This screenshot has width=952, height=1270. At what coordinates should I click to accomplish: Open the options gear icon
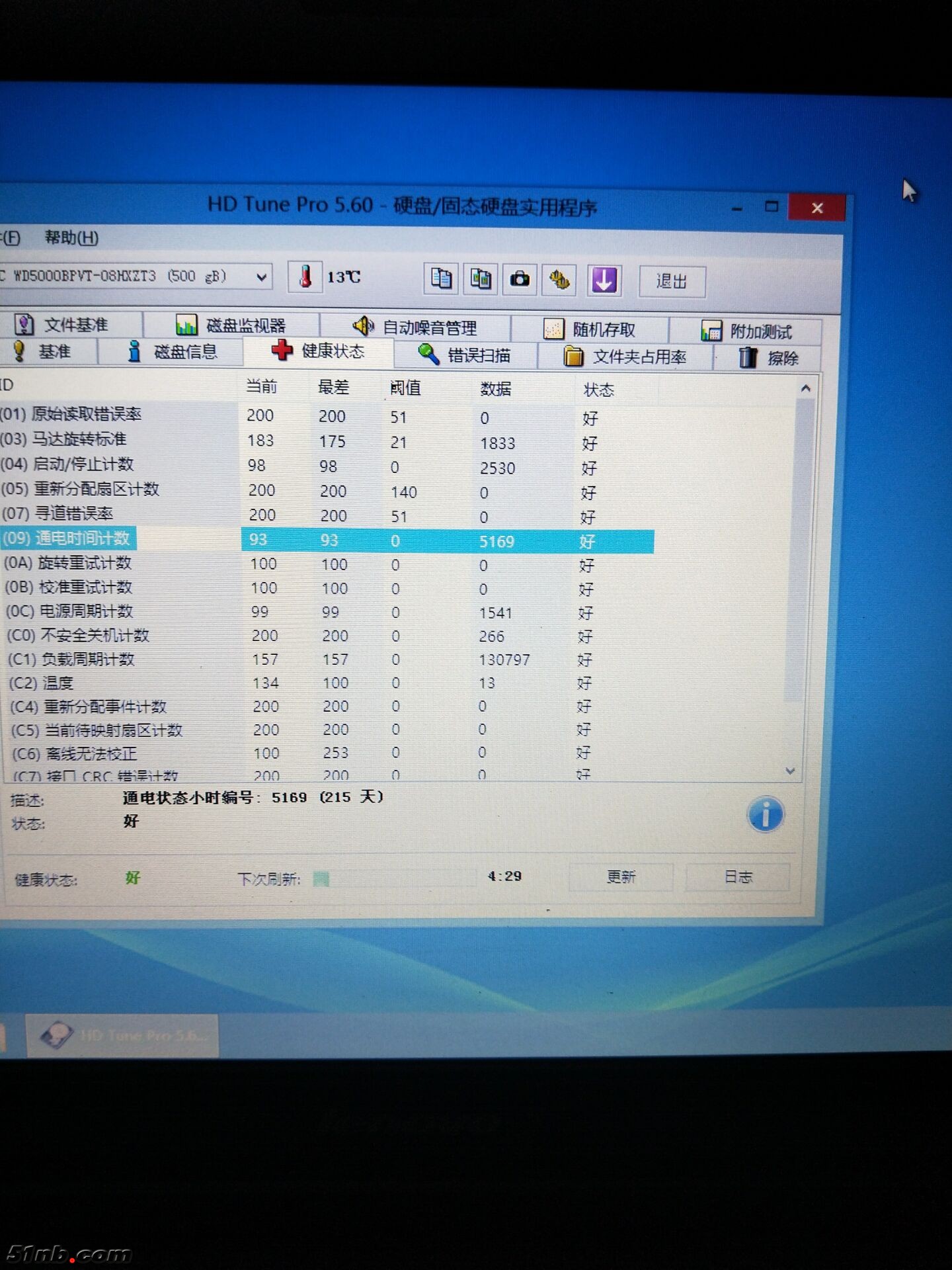[559, 280]
